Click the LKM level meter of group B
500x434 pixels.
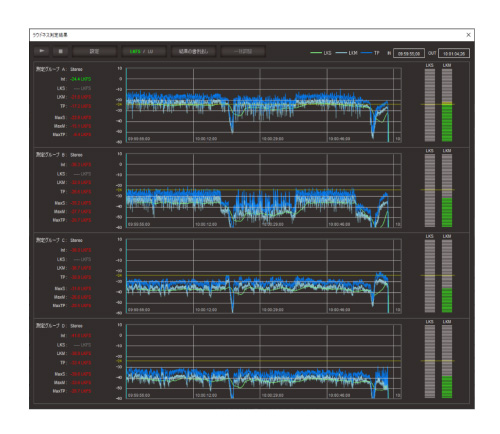(x=447, y=191)
